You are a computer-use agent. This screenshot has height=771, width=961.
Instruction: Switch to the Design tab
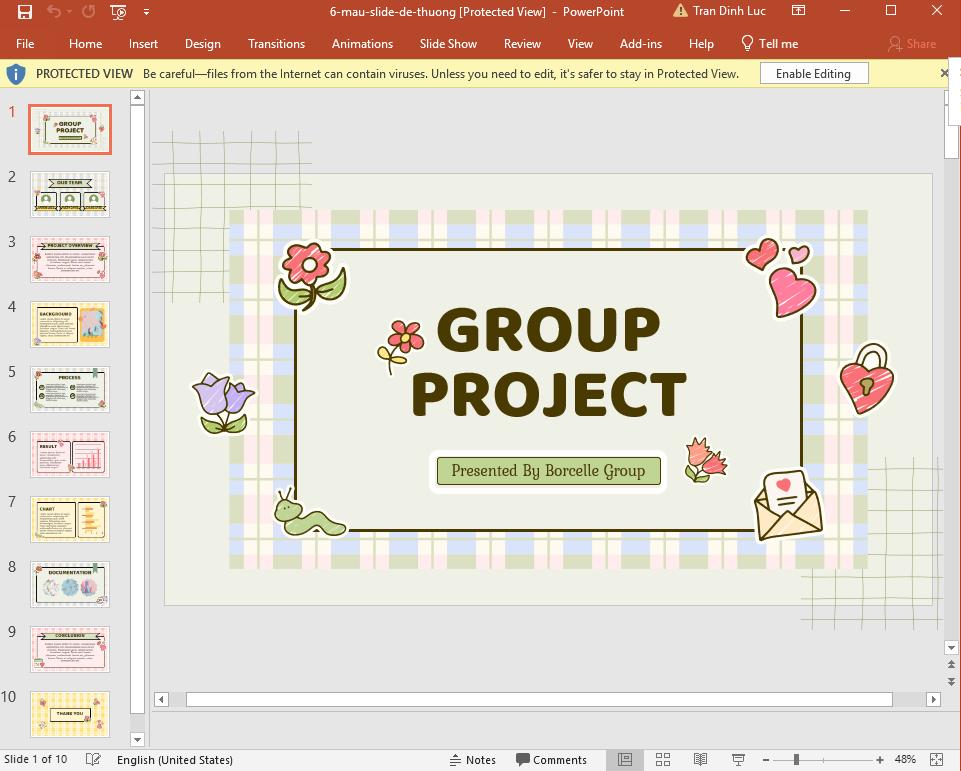pyautogui.click(x=203, y=43)
